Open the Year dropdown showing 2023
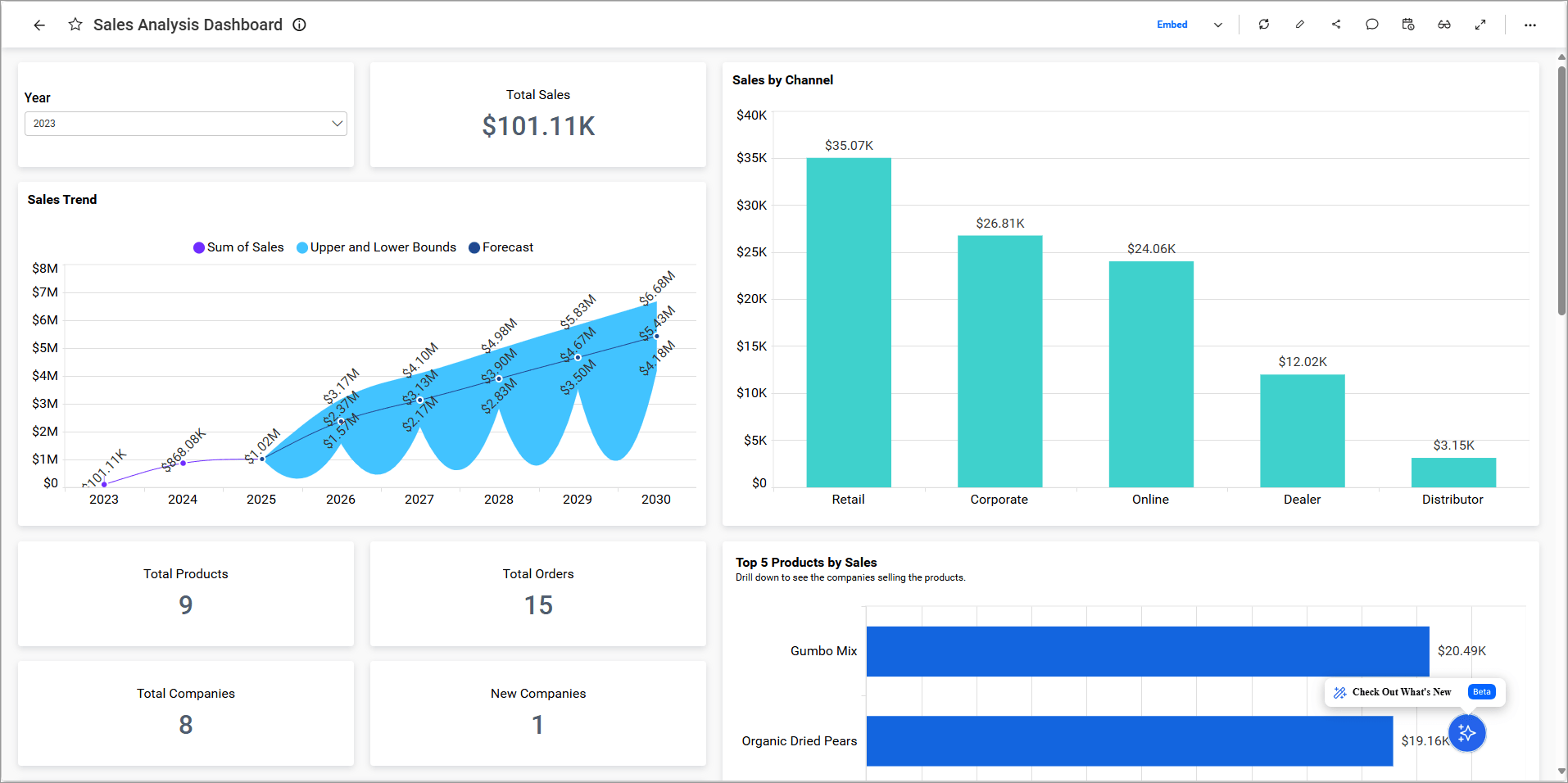 tap(185, 123)
